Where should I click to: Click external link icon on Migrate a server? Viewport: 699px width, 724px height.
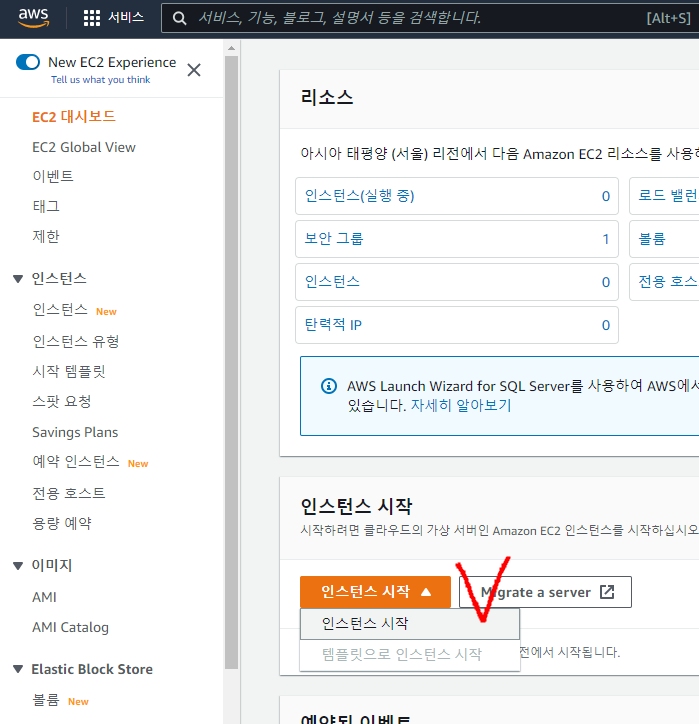(607, 591)
